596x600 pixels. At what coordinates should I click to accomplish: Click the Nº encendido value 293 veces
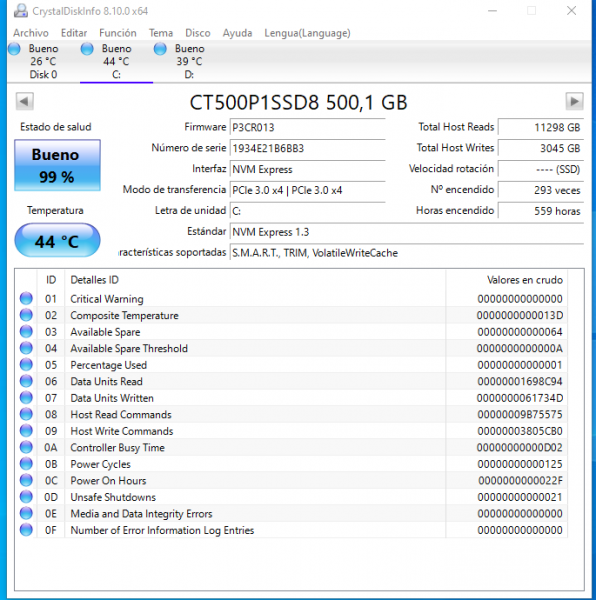[x=541, y=190]
